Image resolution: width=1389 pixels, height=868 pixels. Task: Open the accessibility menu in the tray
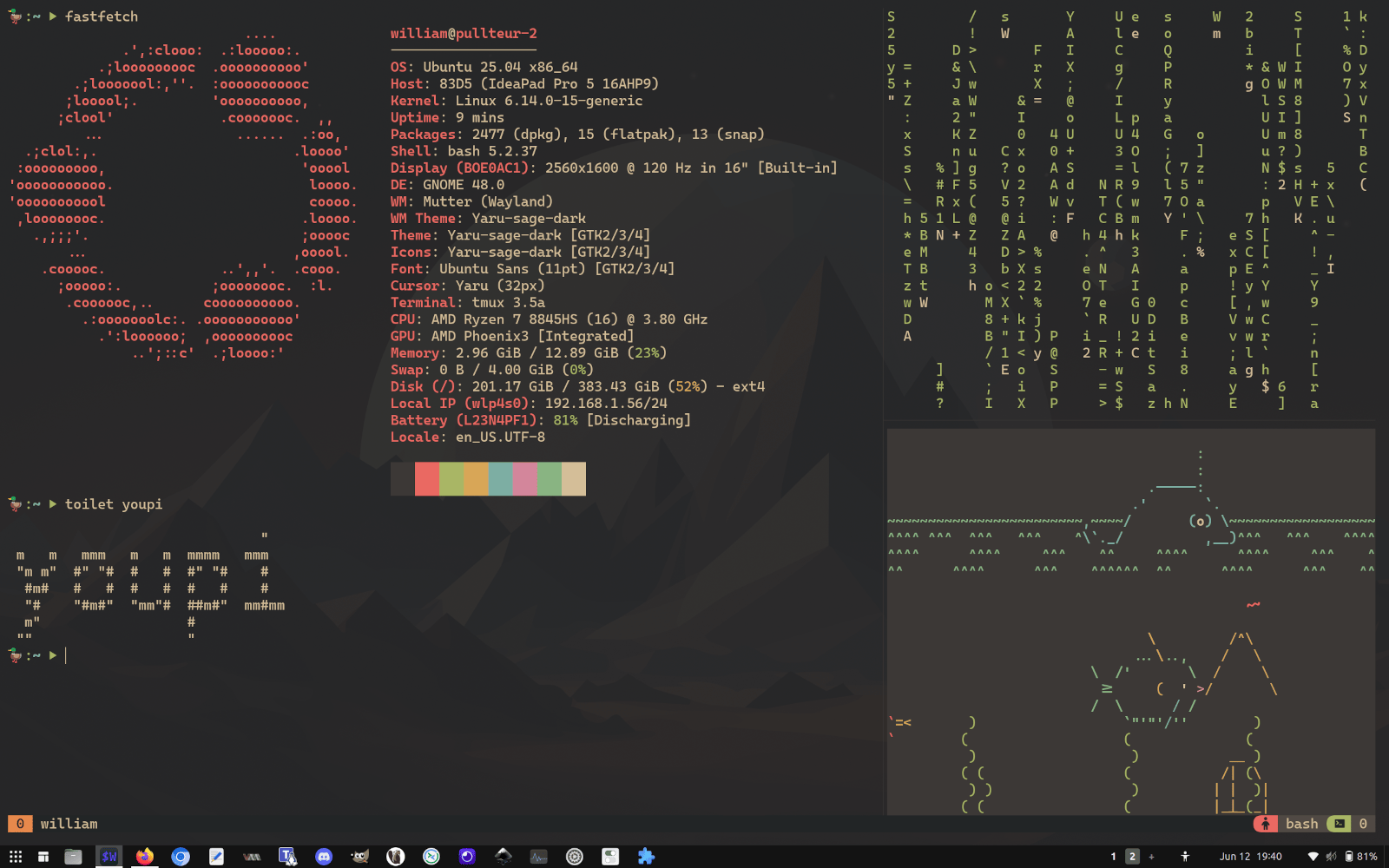pyautogui.click(x=1186, y=857)
